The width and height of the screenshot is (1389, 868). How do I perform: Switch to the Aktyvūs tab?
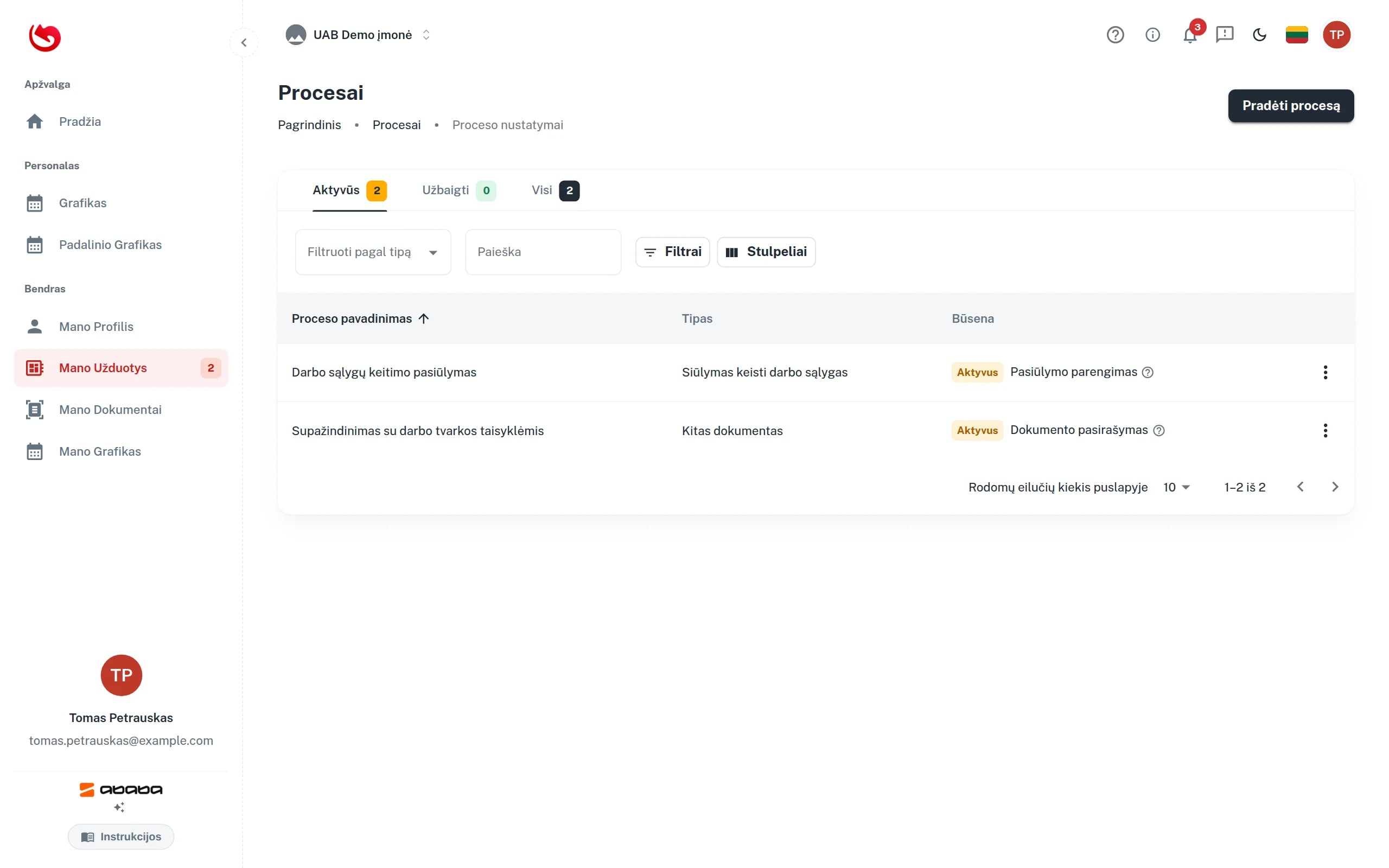349,190
